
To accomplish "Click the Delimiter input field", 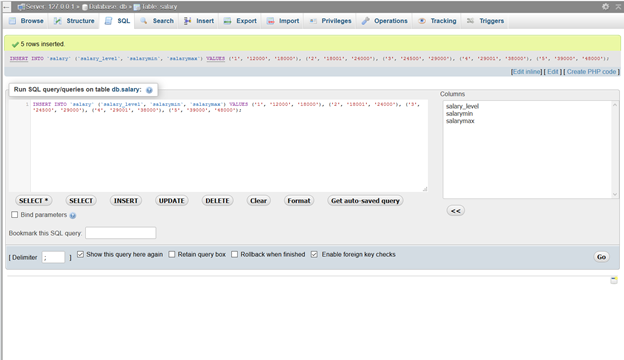I will tap(53, 257).
